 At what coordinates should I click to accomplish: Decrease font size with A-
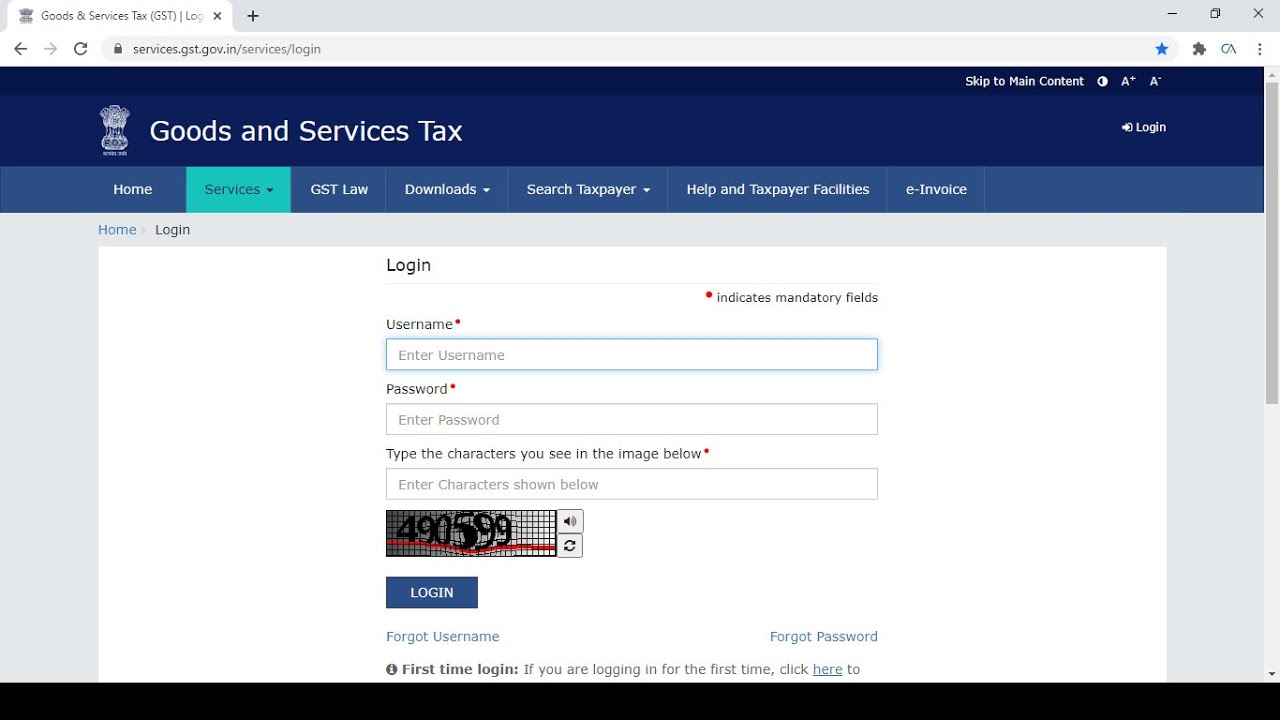(x=1155, y=81)
